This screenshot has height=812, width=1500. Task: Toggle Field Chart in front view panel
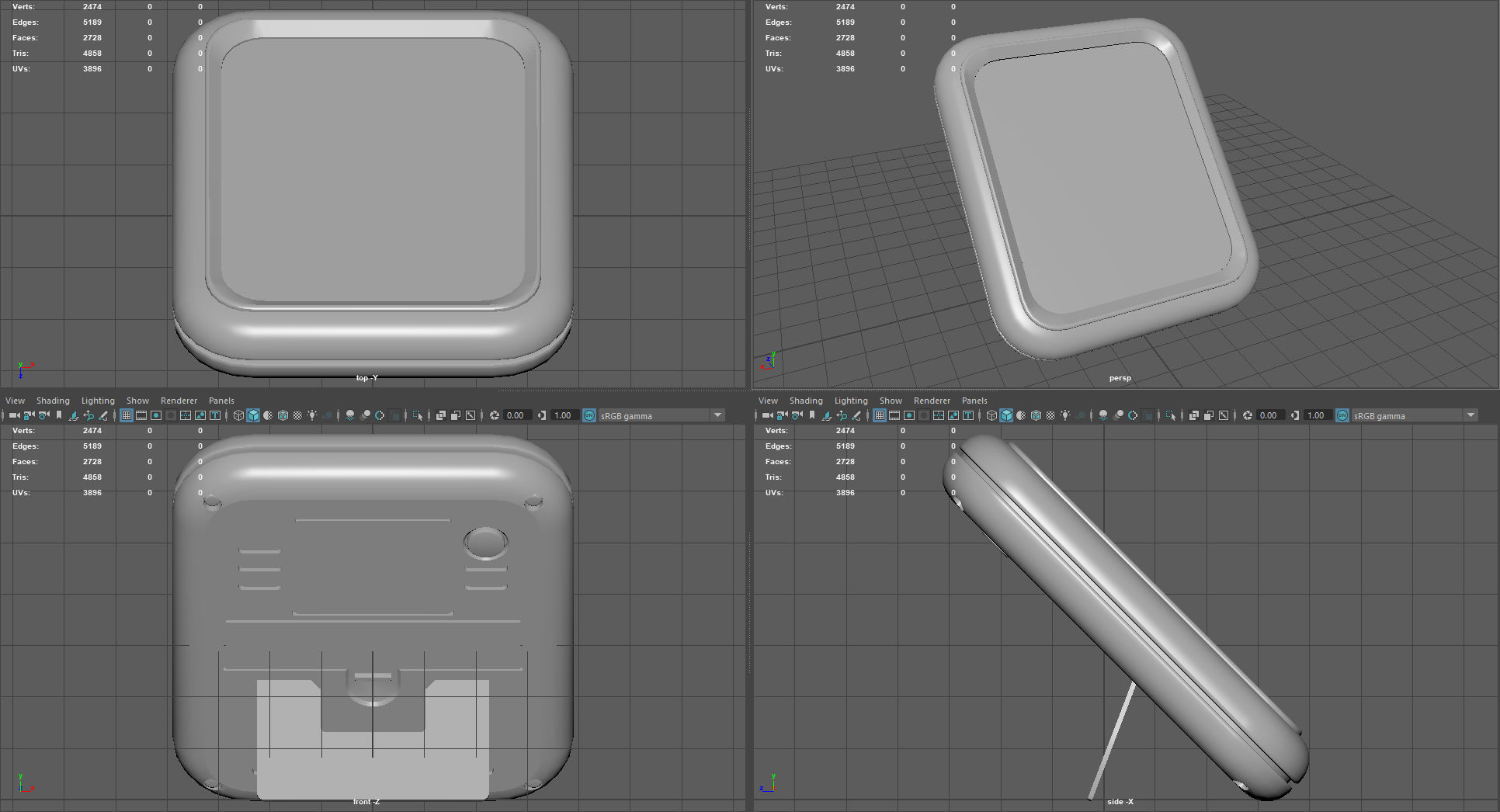[x=186, y=415]
